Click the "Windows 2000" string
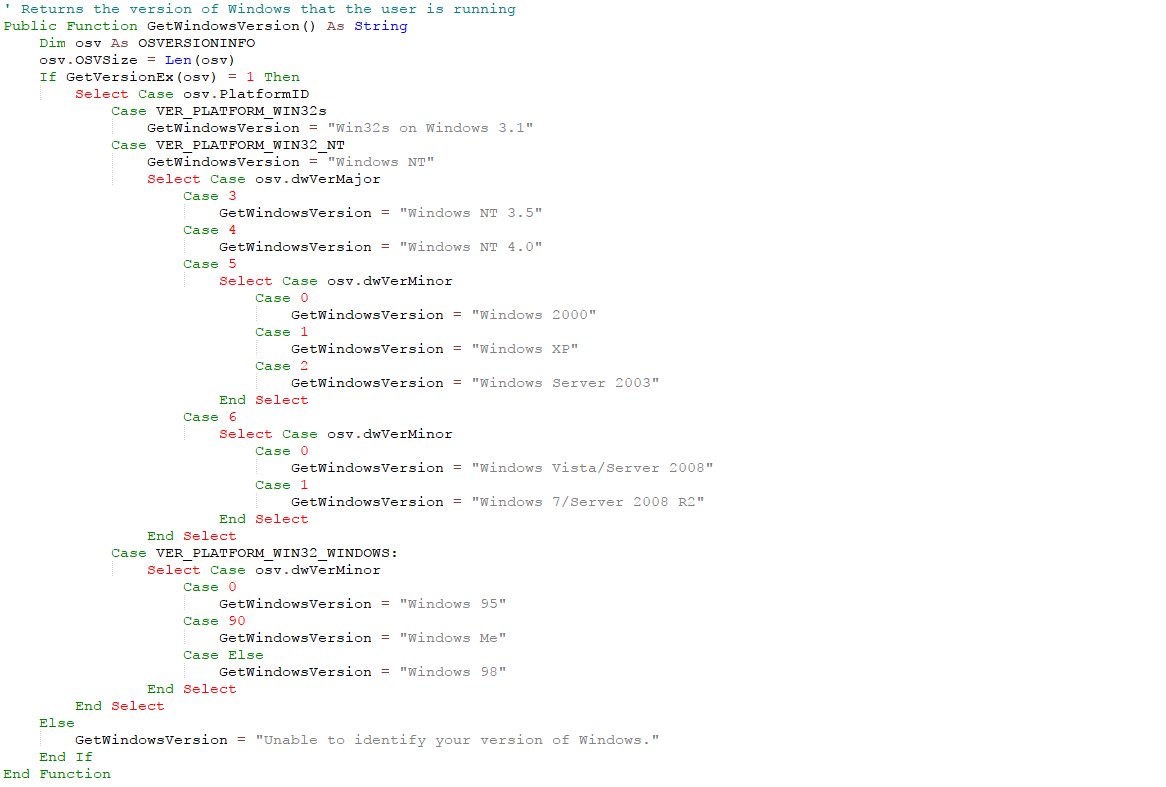 [534, 315]
